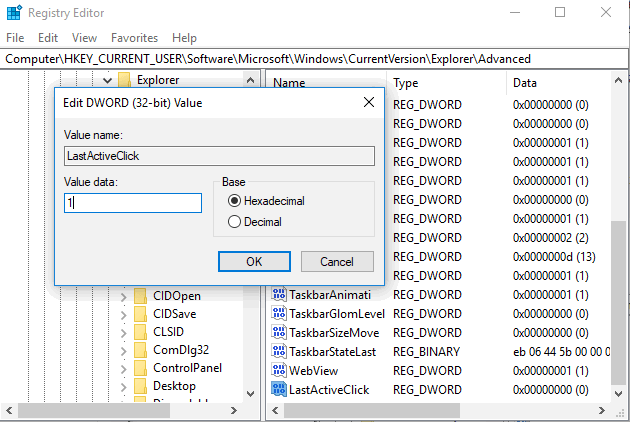
Task: Click the registry path address bar
Action: [x=315, y=59]
